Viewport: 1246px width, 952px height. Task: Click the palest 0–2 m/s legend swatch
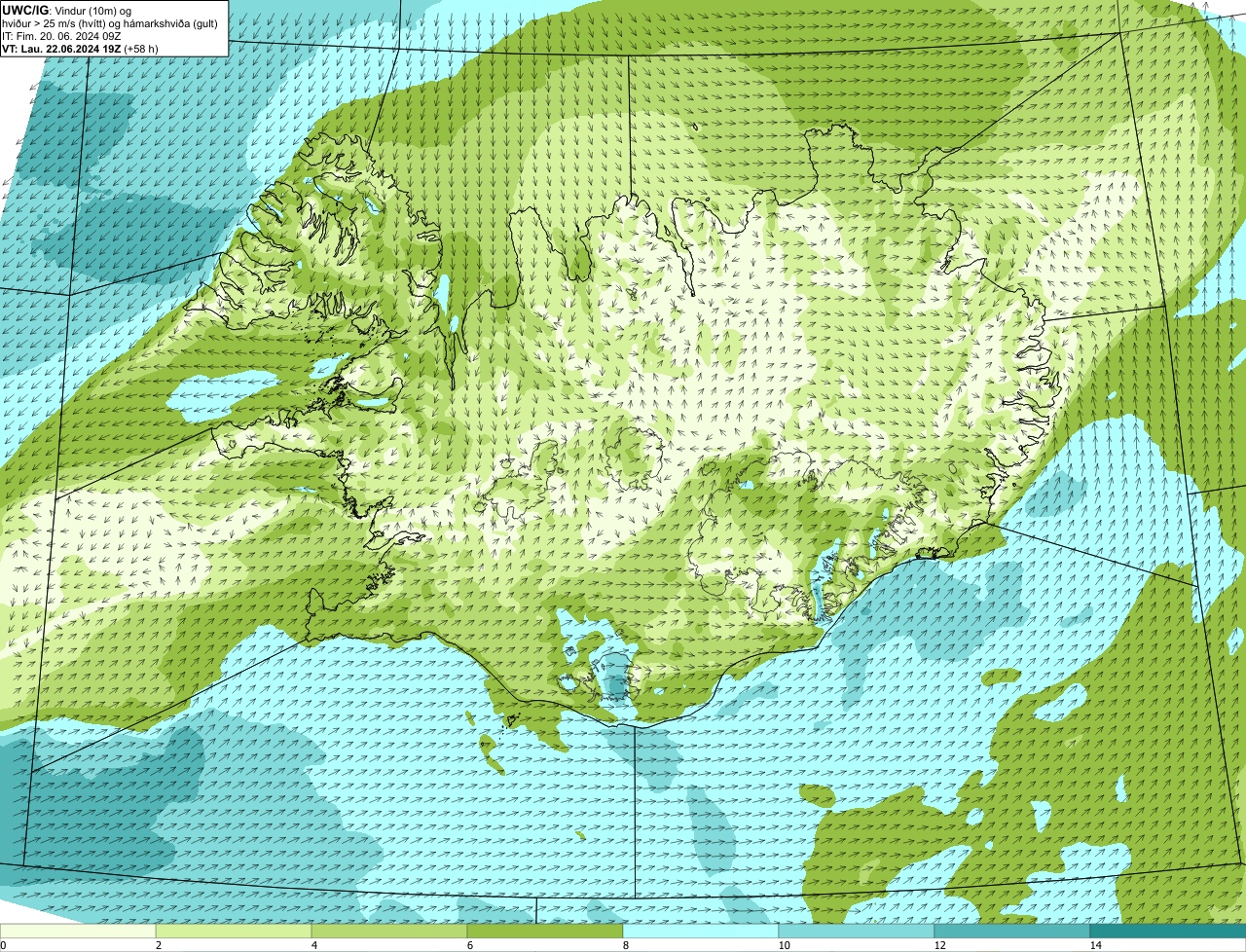point(78,931)
